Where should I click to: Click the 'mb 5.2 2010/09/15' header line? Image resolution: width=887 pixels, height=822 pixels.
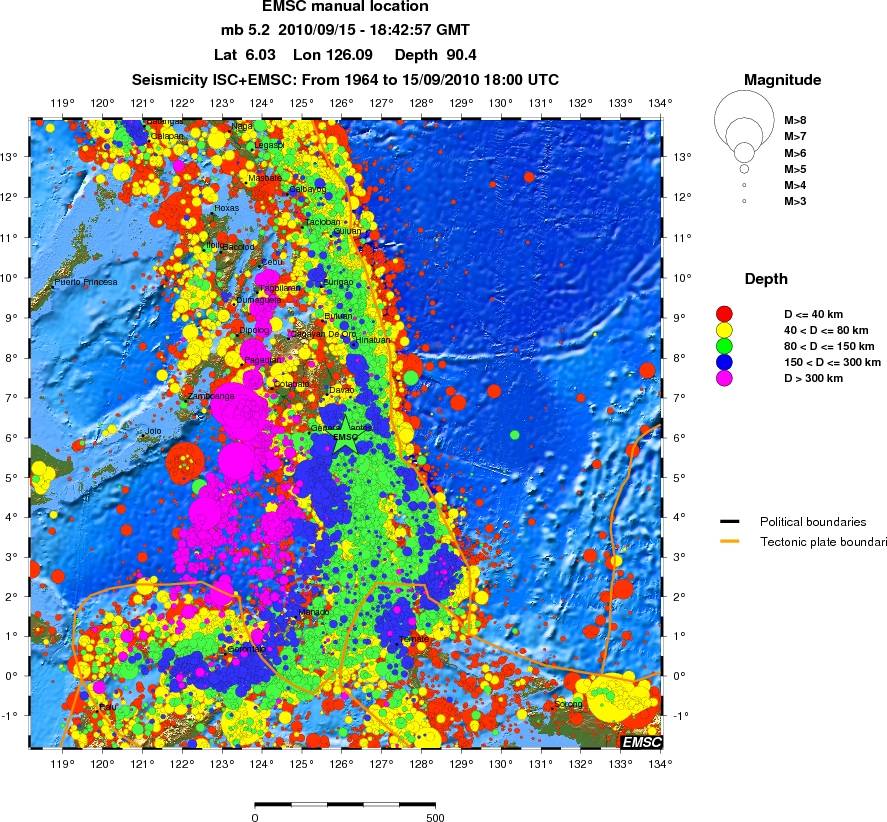(345, 30)
